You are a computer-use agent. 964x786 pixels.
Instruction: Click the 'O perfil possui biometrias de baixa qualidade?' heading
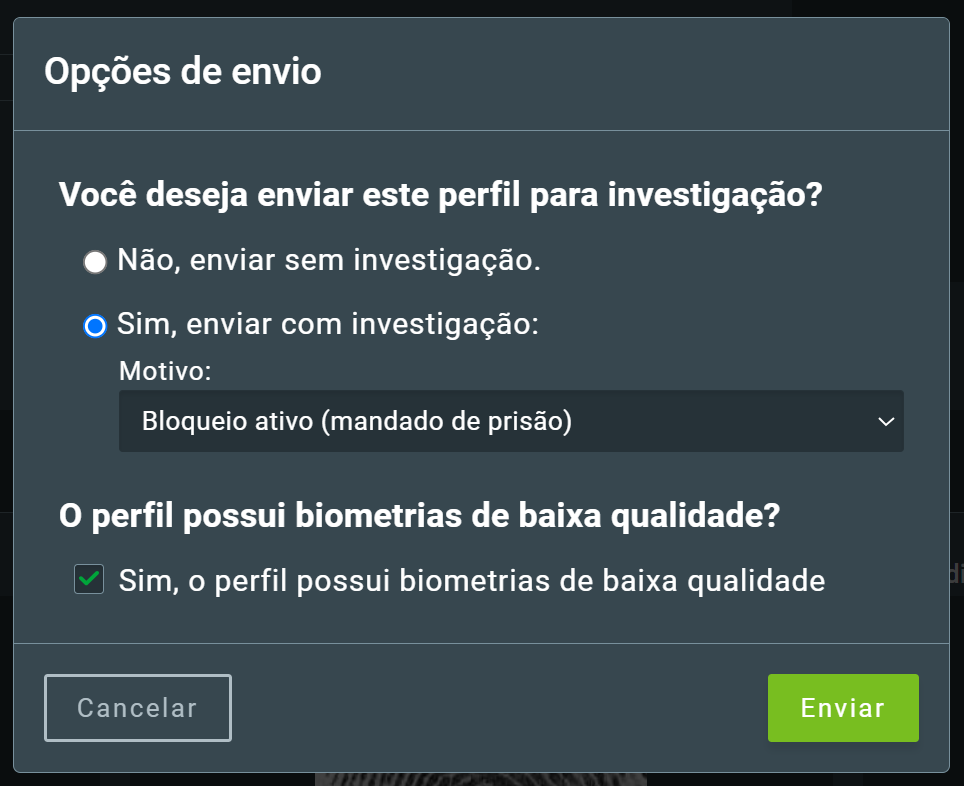tap(419, 515)
